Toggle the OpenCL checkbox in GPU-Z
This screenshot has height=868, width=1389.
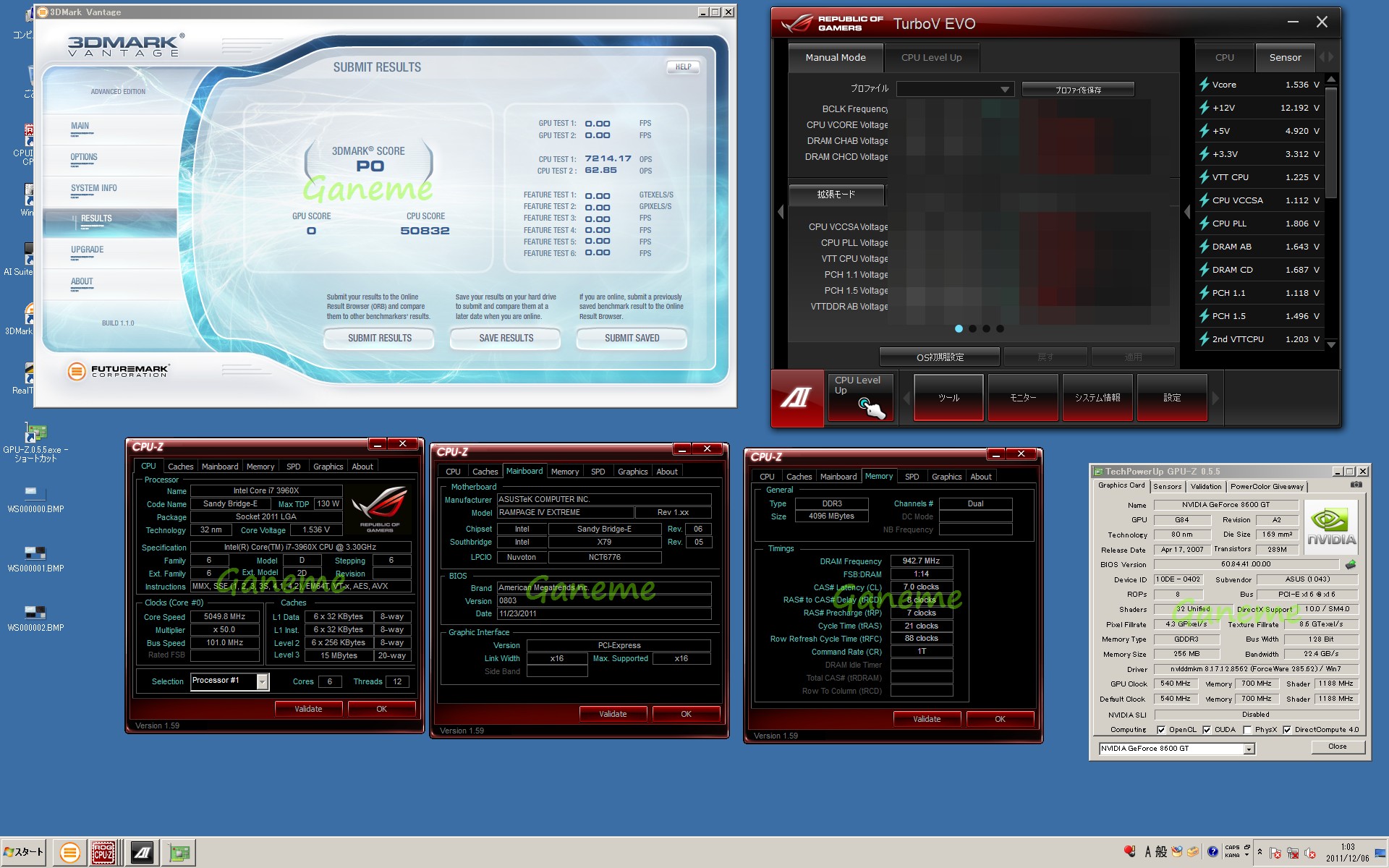[x=1161, y=730]
